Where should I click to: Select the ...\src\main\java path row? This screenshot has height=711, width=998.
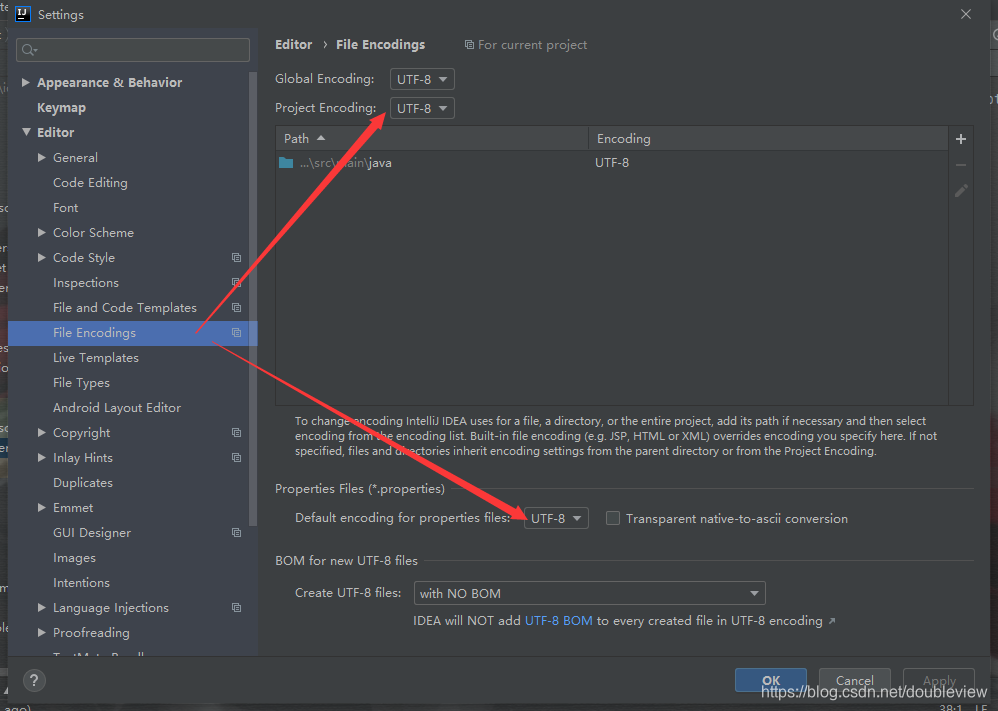pyautogui.click(x=612, y=163)
